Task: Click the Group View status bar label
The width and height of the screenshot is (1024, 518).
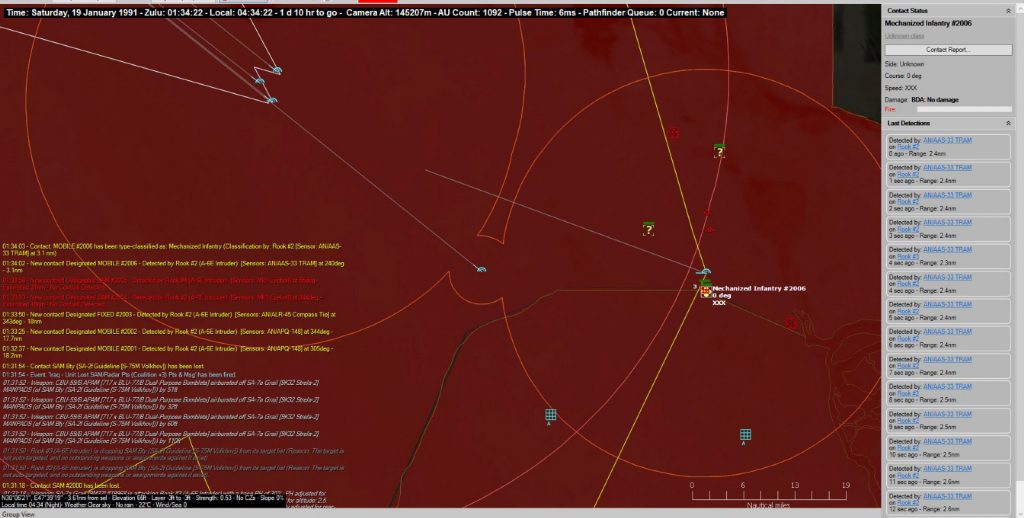Action: 18,514
